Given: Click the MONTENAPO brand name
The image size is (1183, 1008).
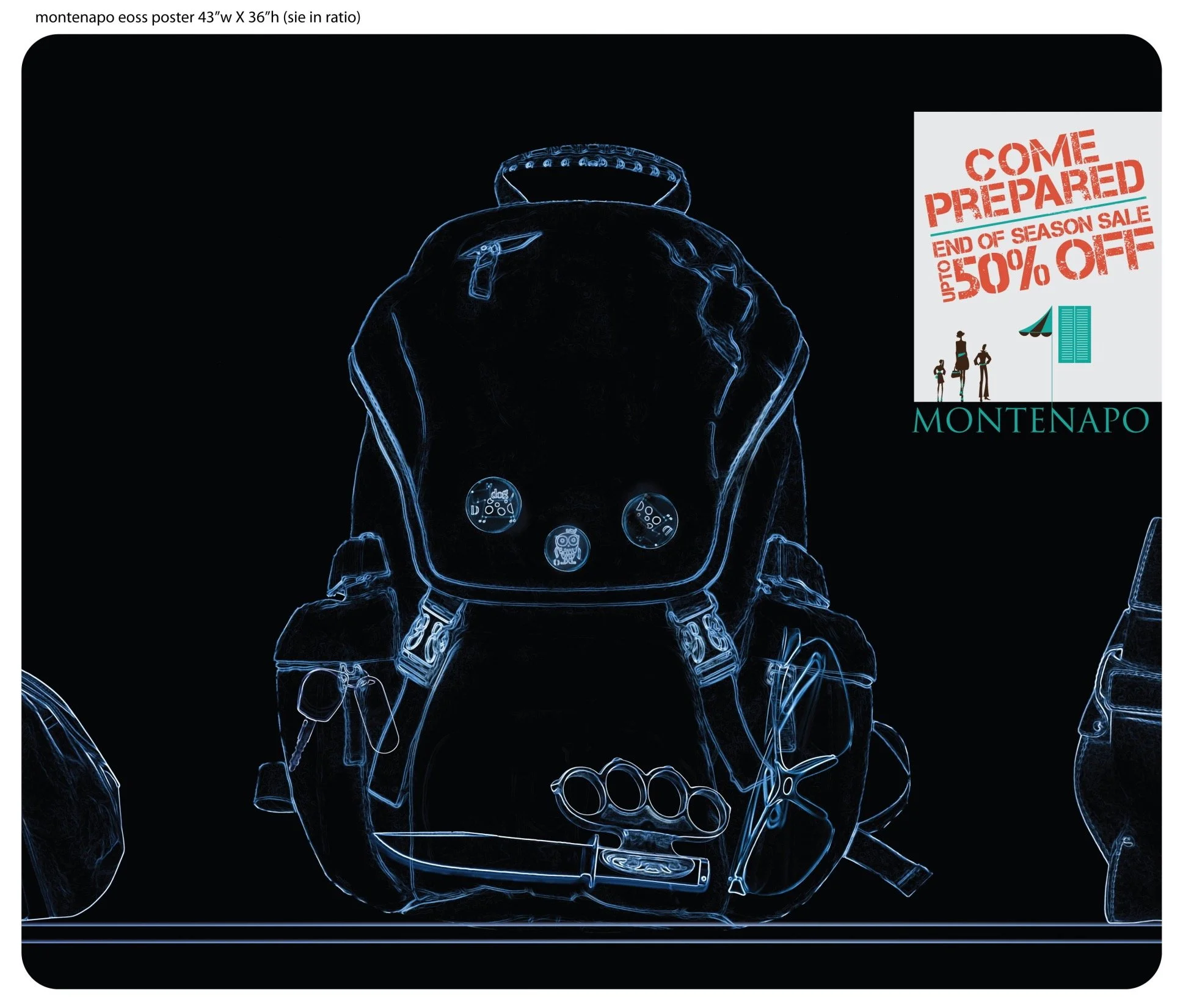Looking at the screenshot, I should click(x=1030, y=420).
